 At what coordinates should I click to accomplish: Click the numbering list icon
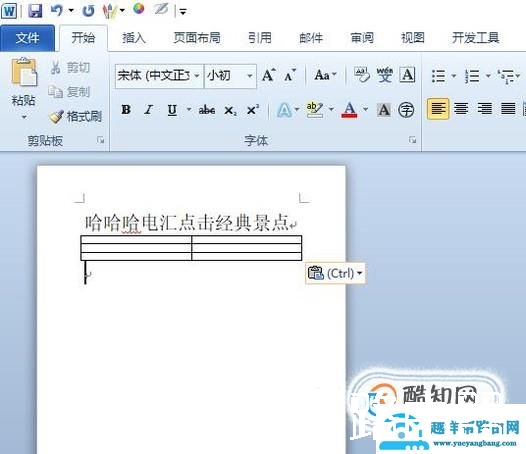[472, 76]
